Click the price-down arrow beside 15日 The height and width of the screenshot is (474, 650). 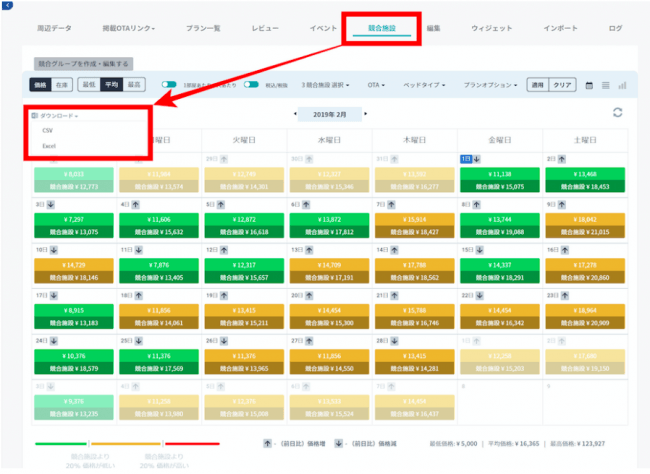(x=480, y=250)
